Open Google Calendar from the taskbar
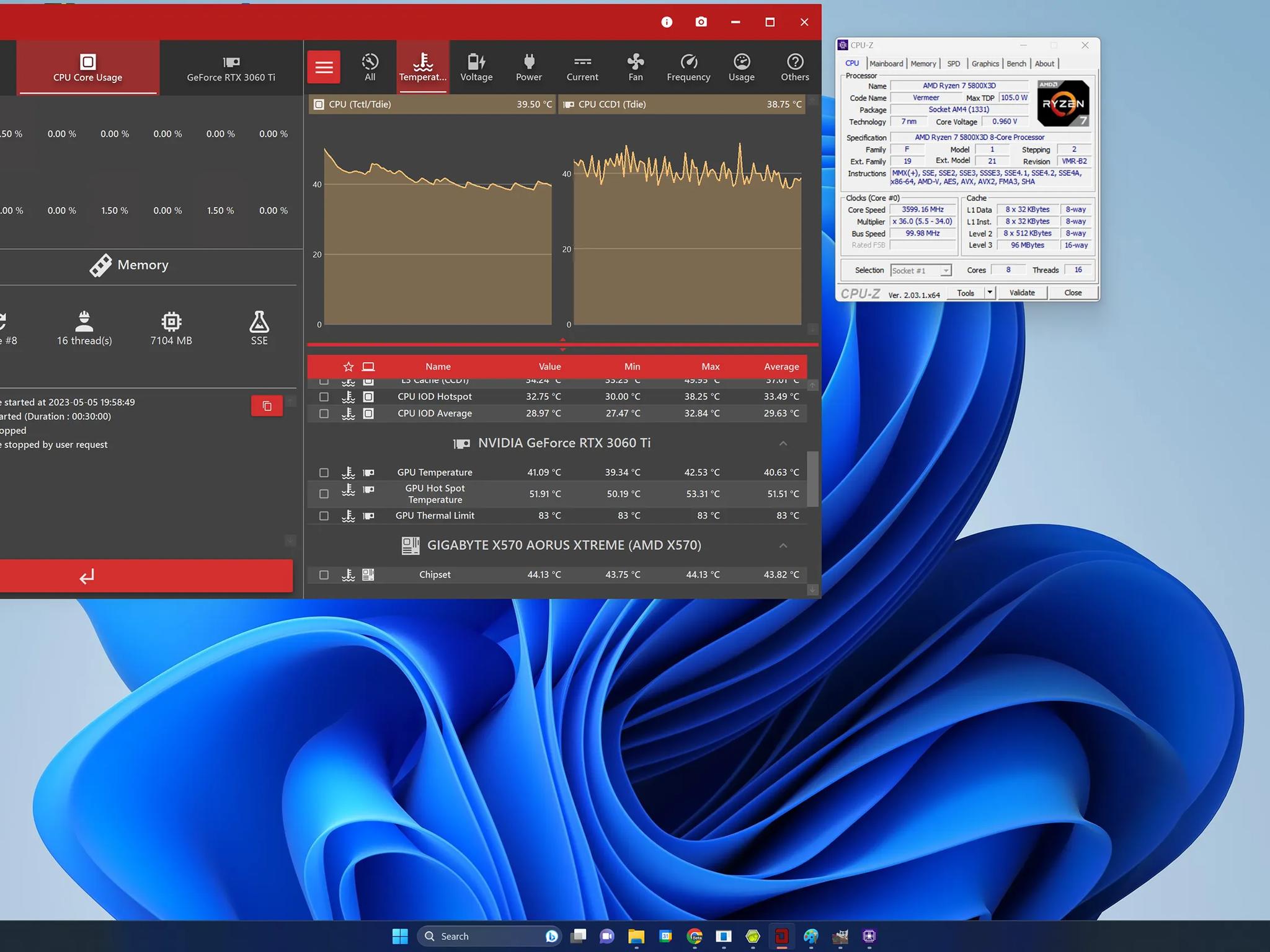The height and width of the screenshot is (952, 1270). coord(665,936)
